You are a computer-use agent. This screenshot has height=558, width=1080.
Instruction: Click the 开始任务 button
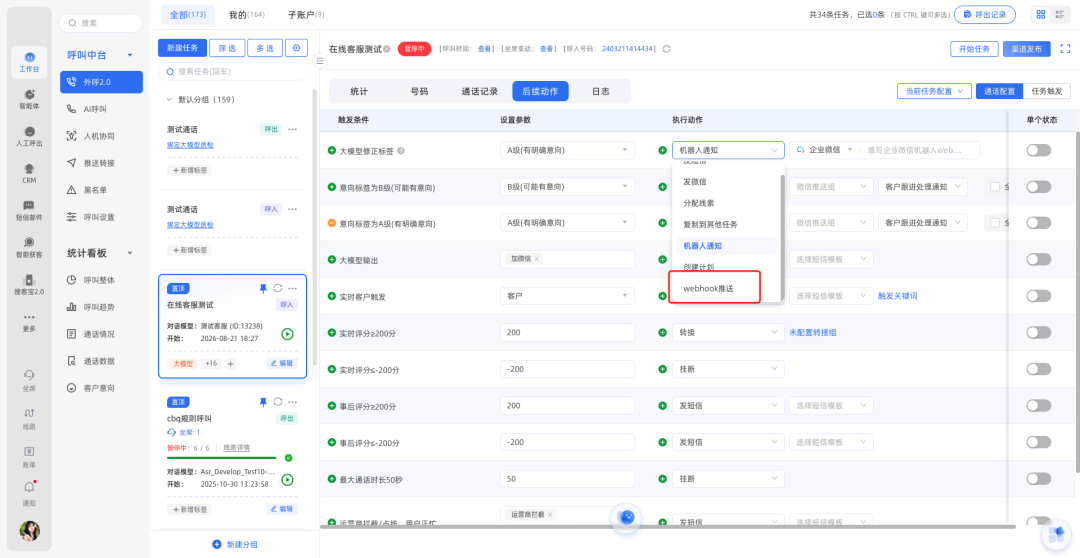coord(973,48)
